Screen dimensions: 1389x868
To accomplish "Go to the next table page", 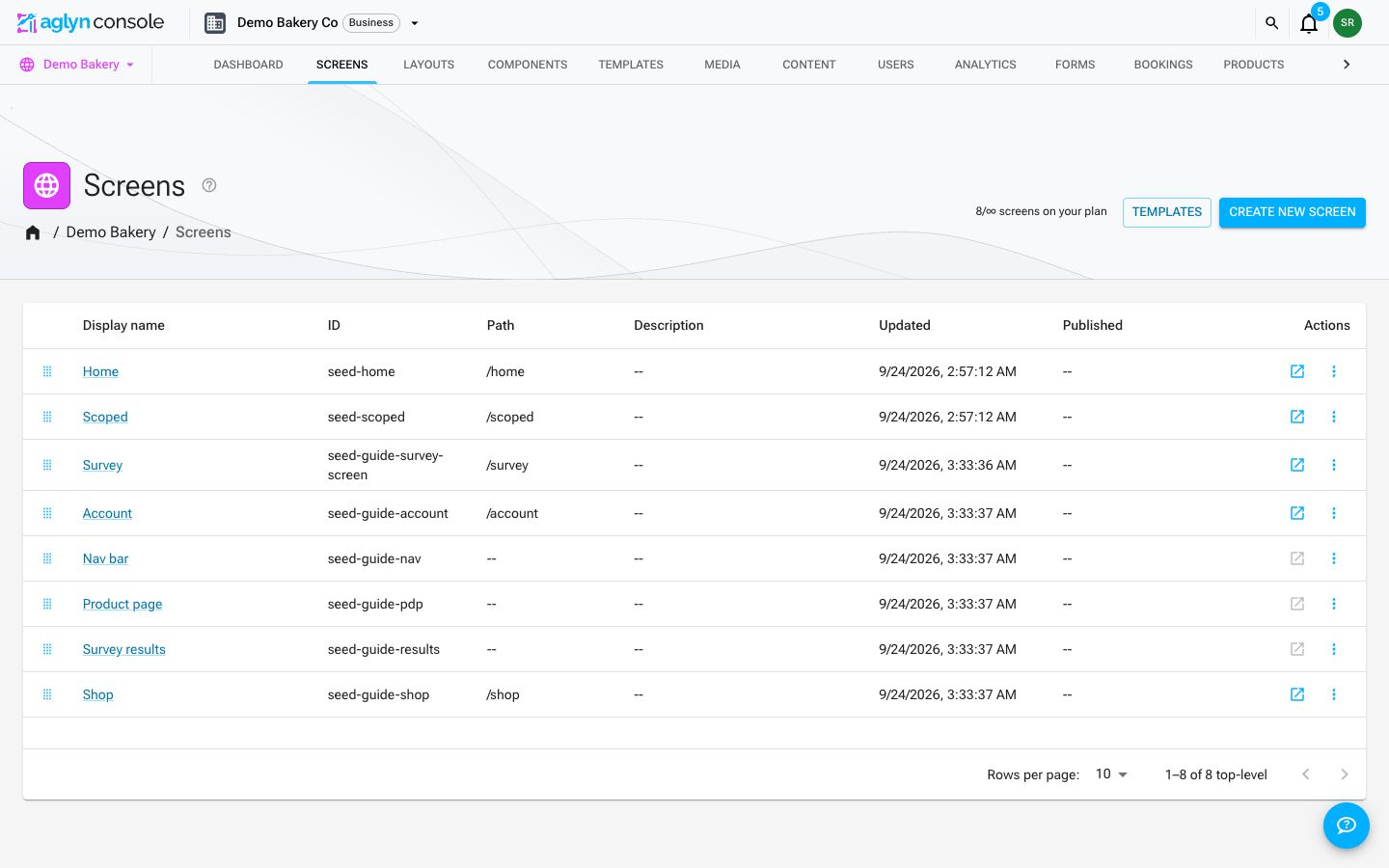I will (x=1345, y=774).
